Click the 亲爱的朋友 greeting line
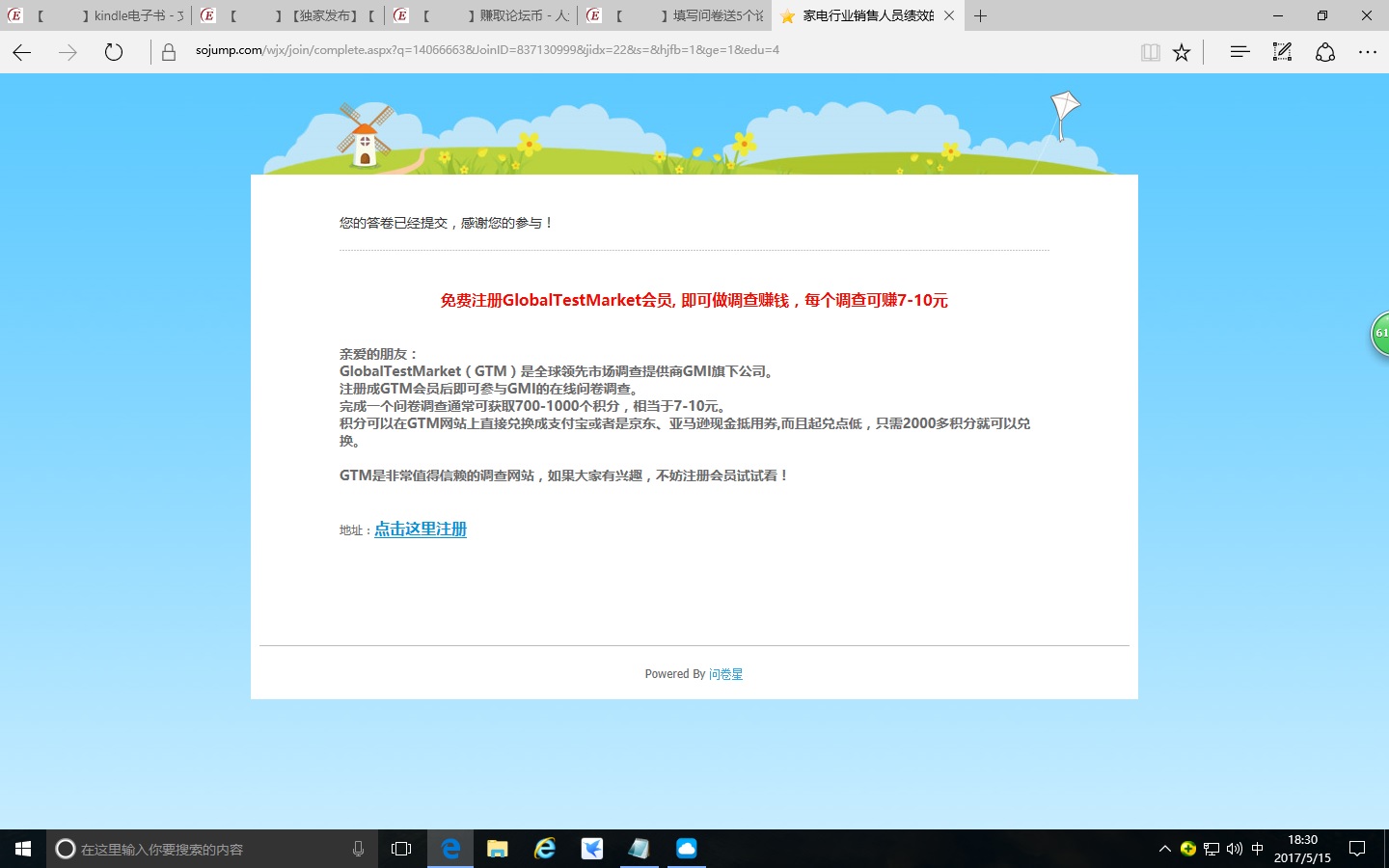 pyautogui.click(x=379, y=354)
